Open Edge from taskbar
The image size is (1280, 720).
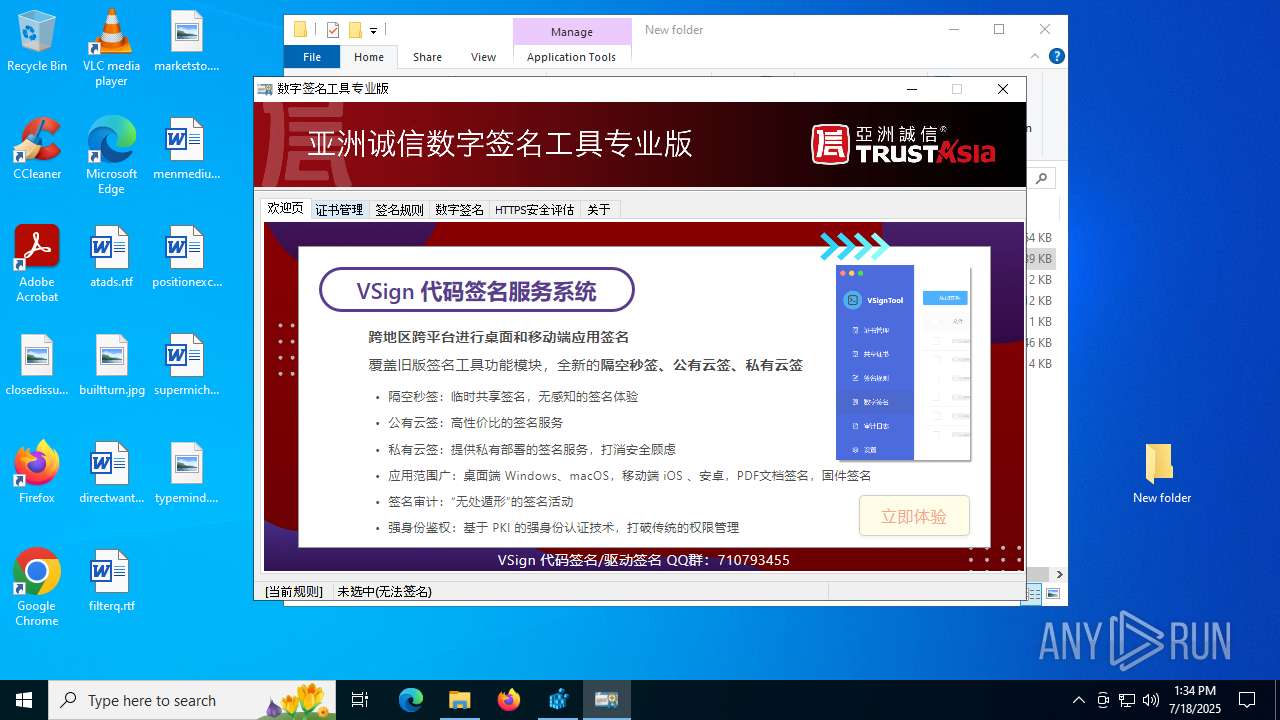pyautogui.click(x=411, y=700)
